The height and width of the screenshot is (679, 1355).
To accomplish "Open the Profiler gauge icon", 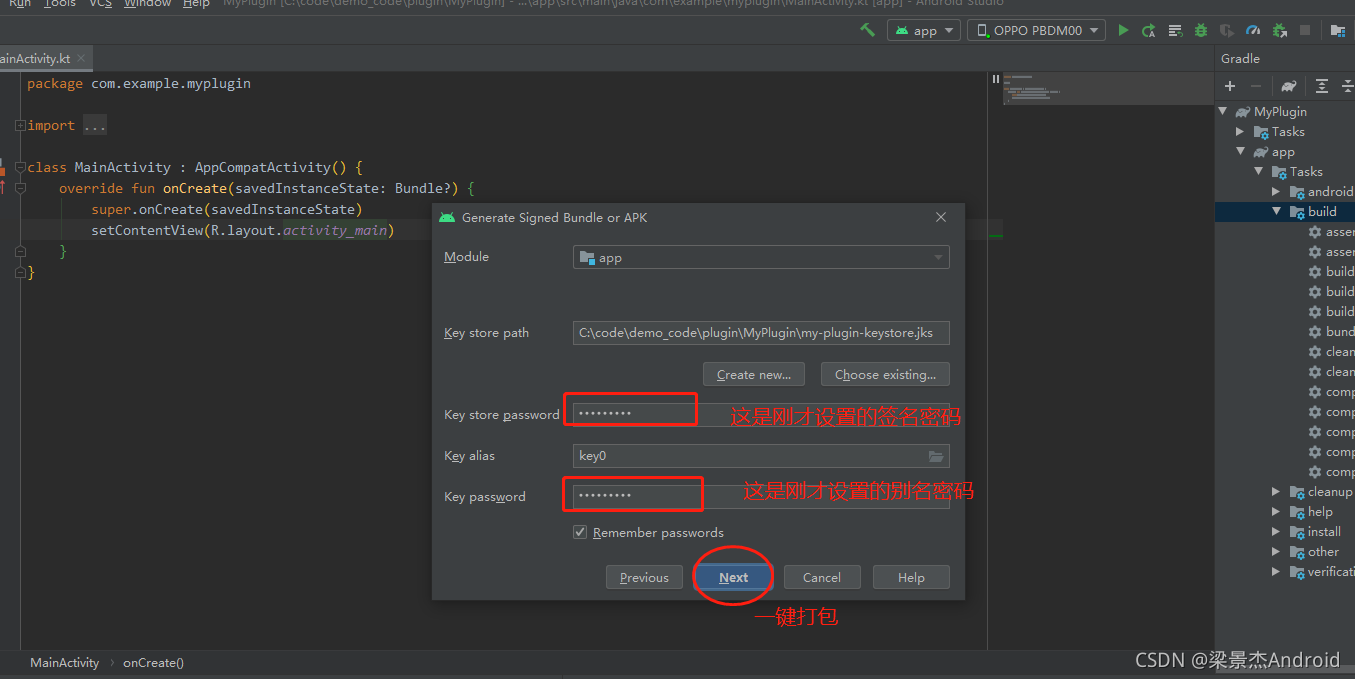I will pos(1253,30).
